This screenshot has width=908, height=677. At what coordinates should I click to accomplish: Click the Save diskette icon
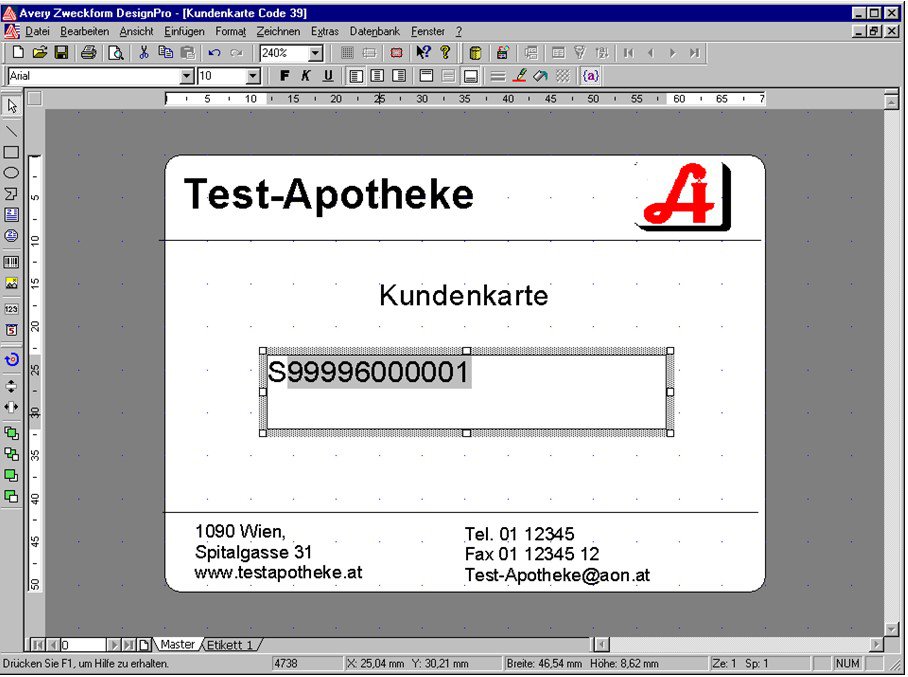click(x=62, y=53)
